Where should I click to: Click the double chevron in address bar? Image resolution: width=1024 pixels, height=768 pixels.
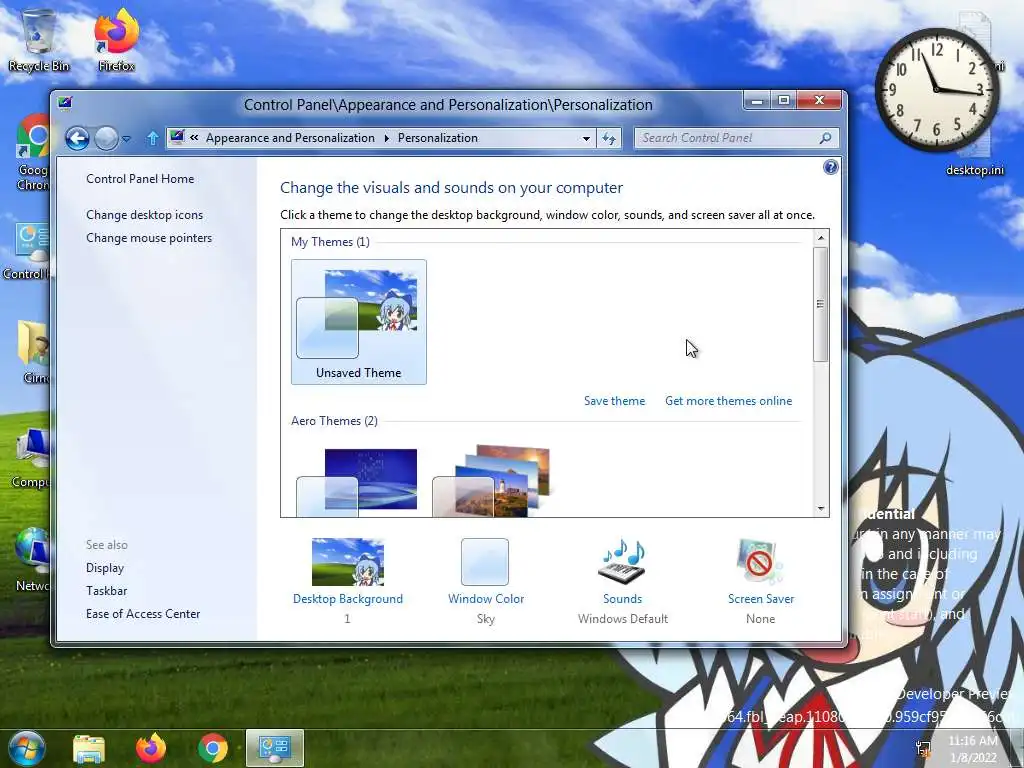194,138
